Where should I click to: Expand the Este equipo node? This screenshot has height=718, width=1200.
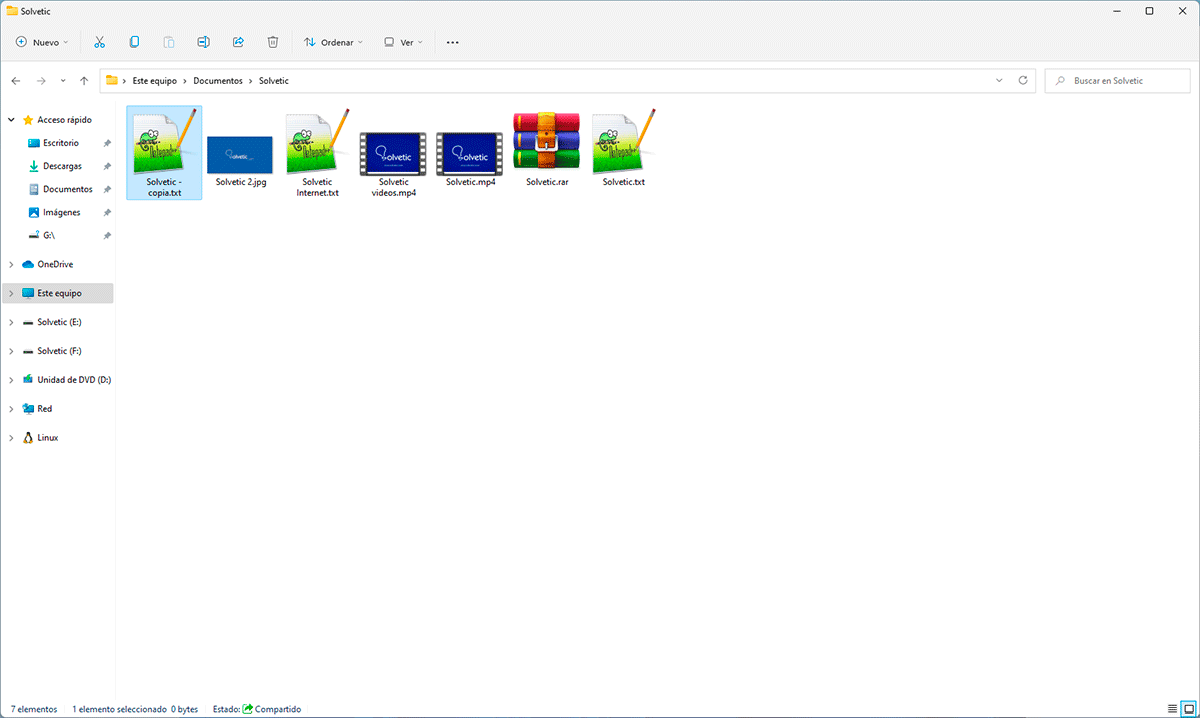tap(11, 293)
